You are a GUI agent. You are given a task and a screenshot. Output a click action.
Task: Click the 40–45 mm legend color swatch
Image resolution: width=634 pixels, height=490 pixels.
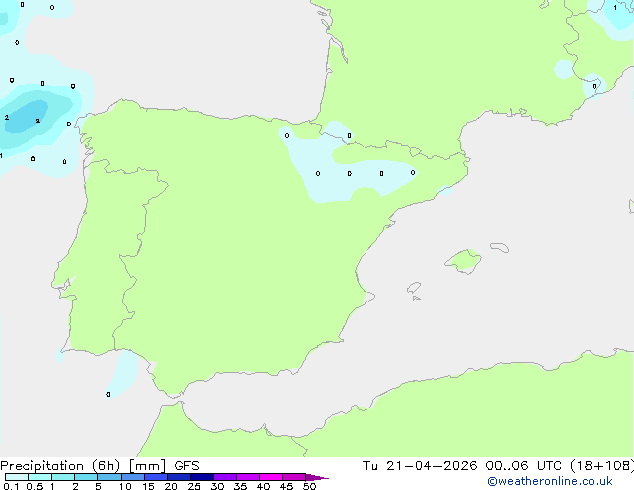pos(271,477)
